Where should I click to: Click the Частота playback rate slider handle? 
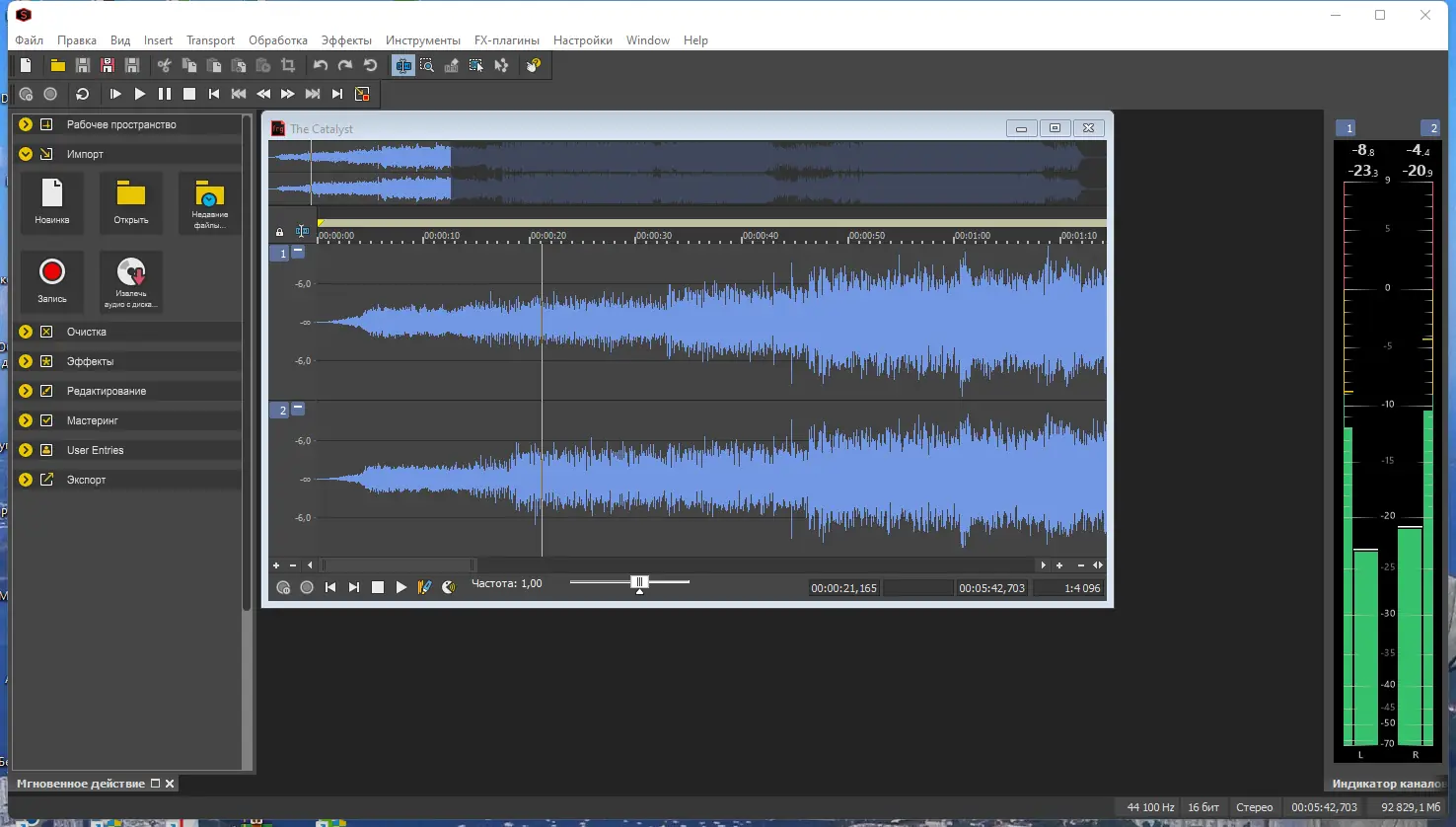[639, 583]
